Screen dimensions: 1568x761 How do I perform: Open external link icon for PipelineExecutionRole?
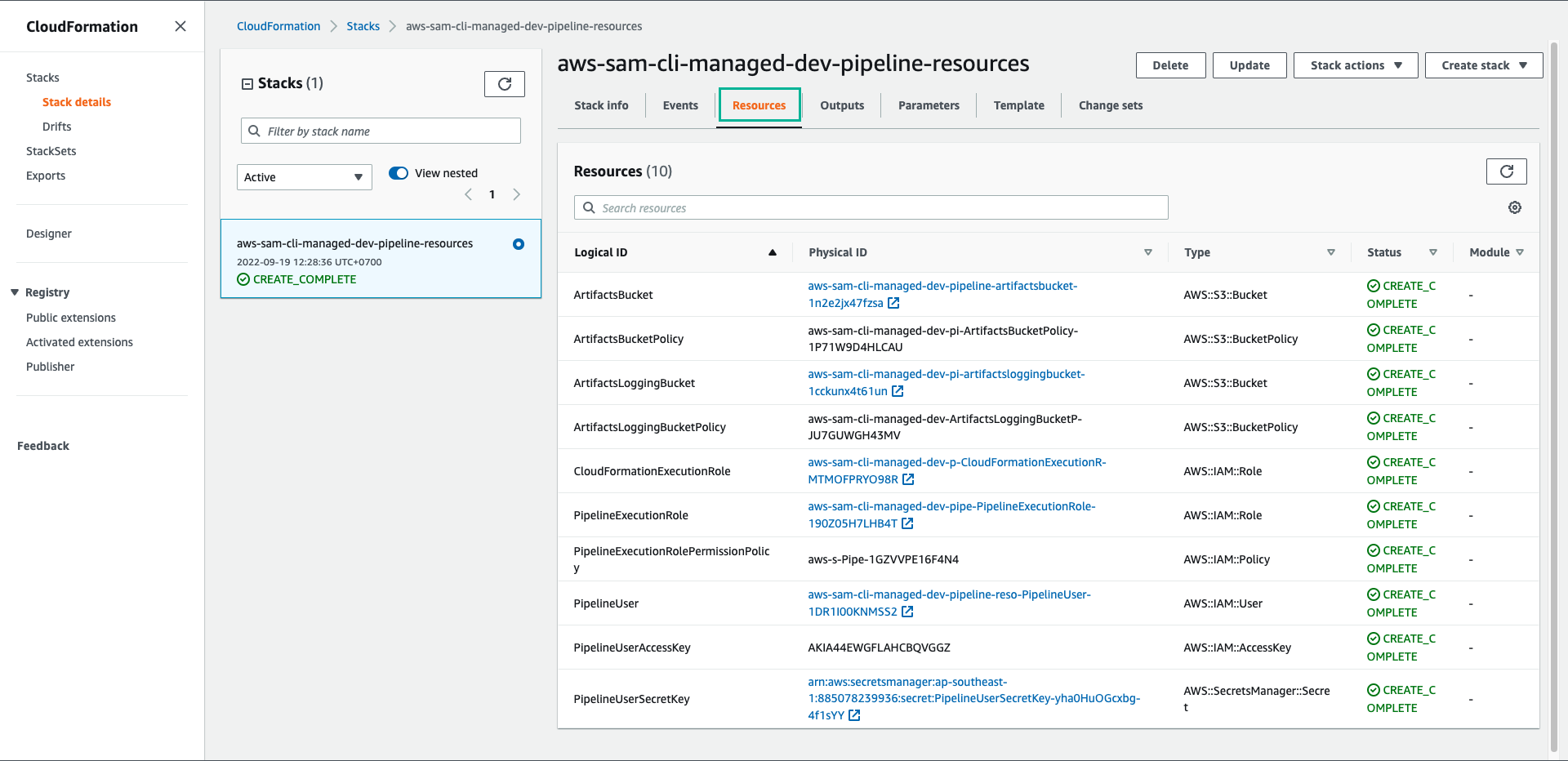click(907, 523)
